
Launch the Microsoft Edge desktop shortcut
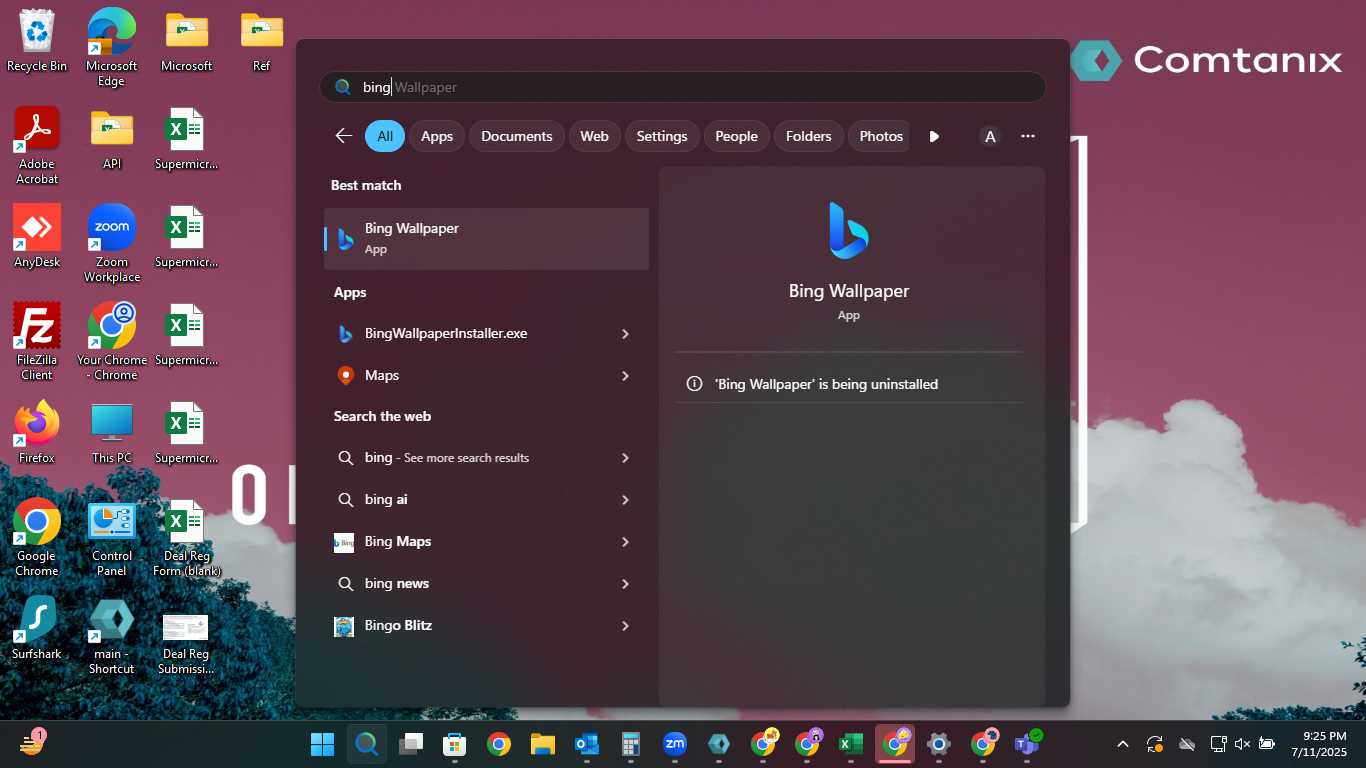(x=111, y=47)
